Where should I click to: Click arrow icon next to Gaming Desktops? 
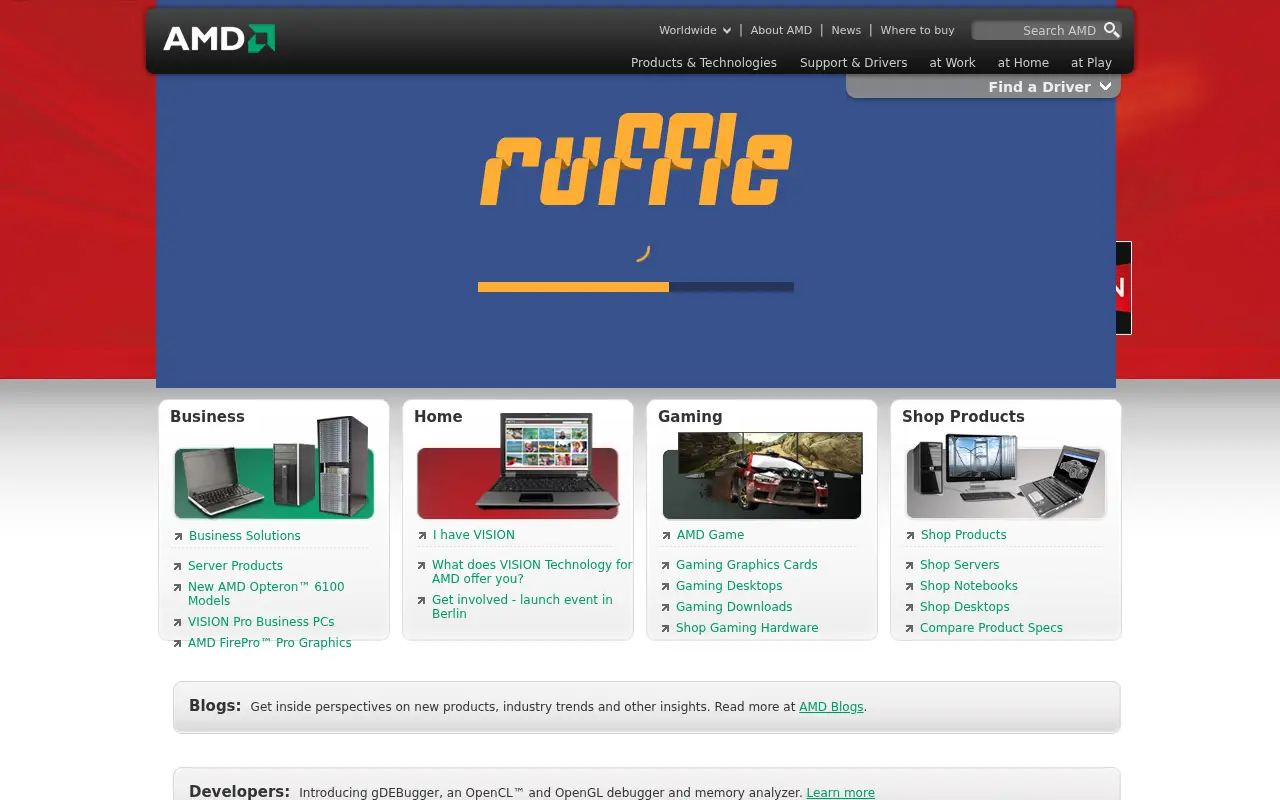tap(666, 587)
